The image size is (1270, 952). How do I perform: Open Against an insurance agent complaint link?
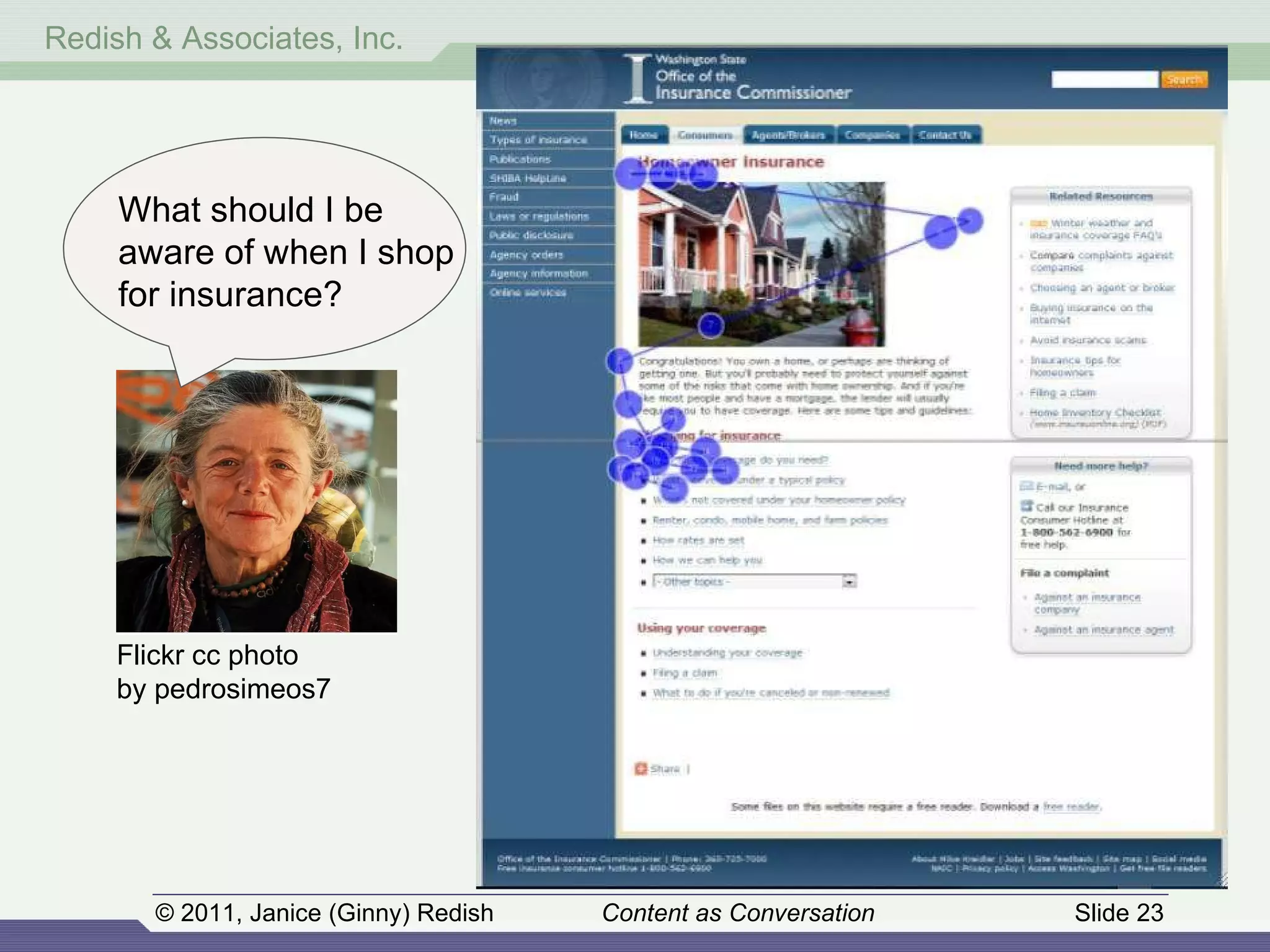pyautogui.click(x=1104, y=630)
